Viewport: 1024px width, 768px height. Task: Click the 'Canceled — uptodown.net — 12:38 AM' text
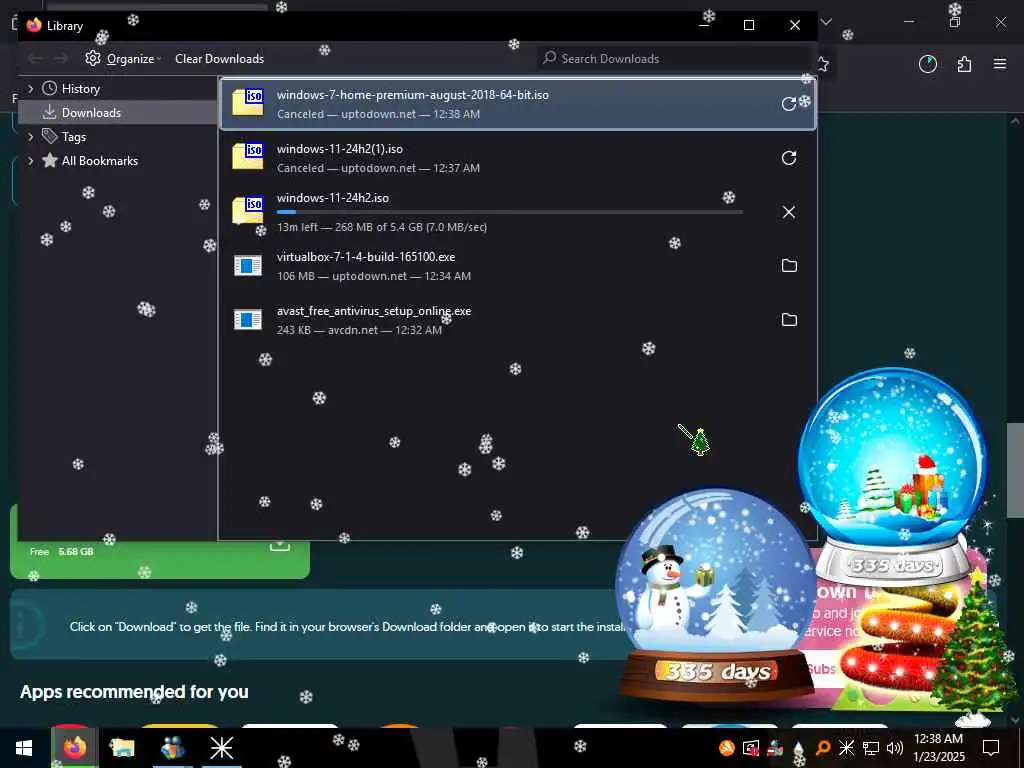(378, 114)
